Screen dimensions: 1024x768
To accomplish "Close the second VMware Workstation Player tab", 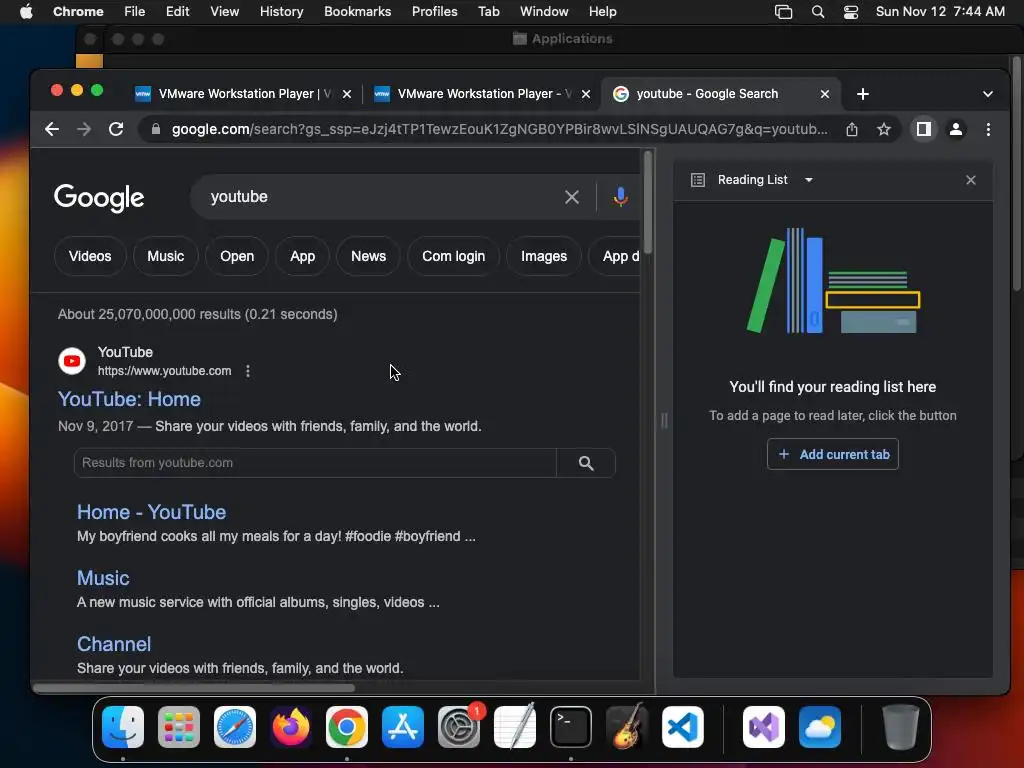I will point(586,94).
